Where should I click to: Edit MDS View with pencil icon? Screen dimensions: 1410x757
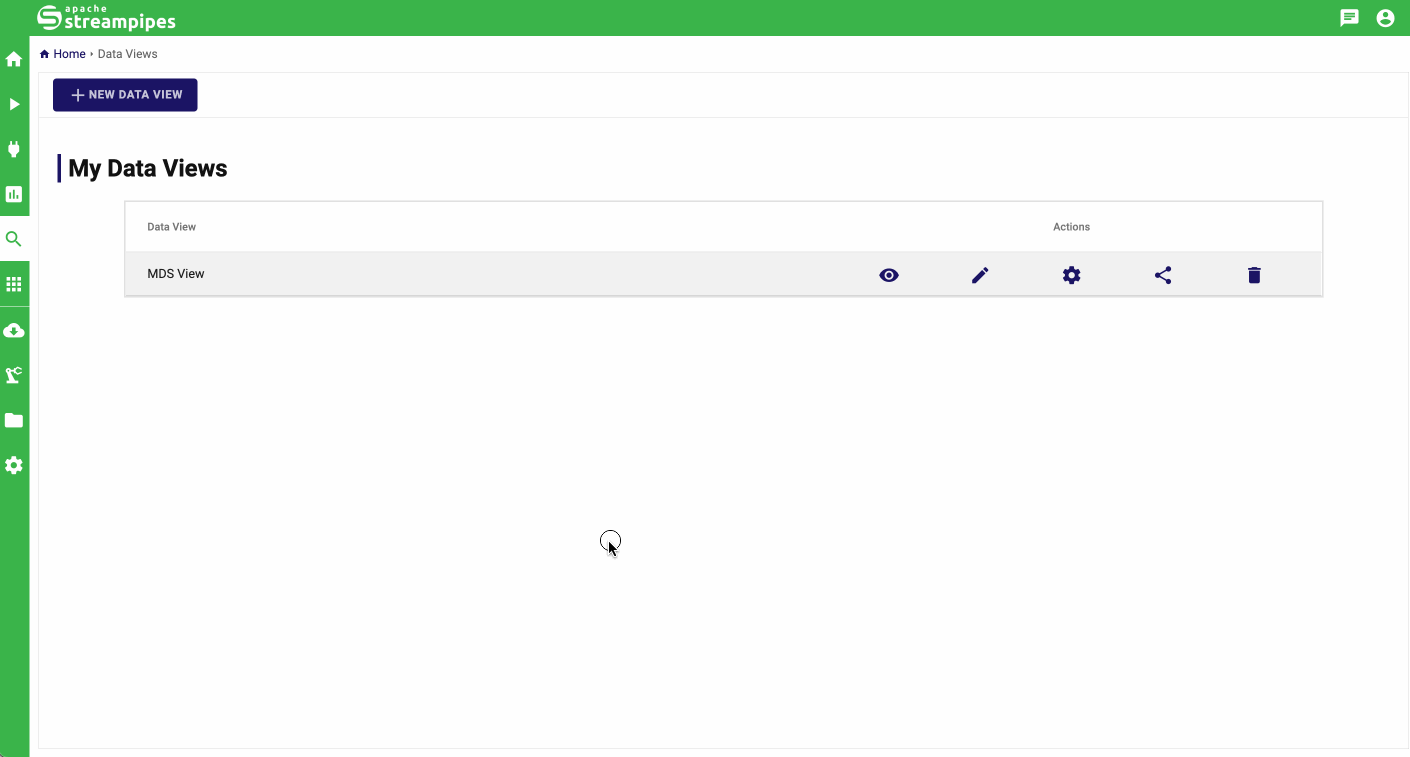[x=980, y=275]
